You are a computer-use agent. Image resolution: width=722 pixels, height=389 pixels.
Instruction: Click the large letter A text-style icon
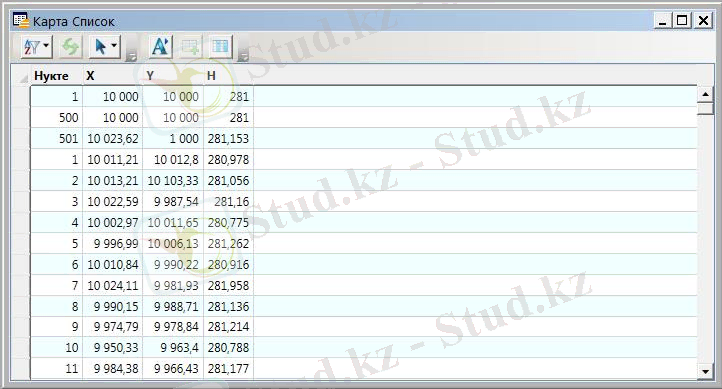click(160, 46)
